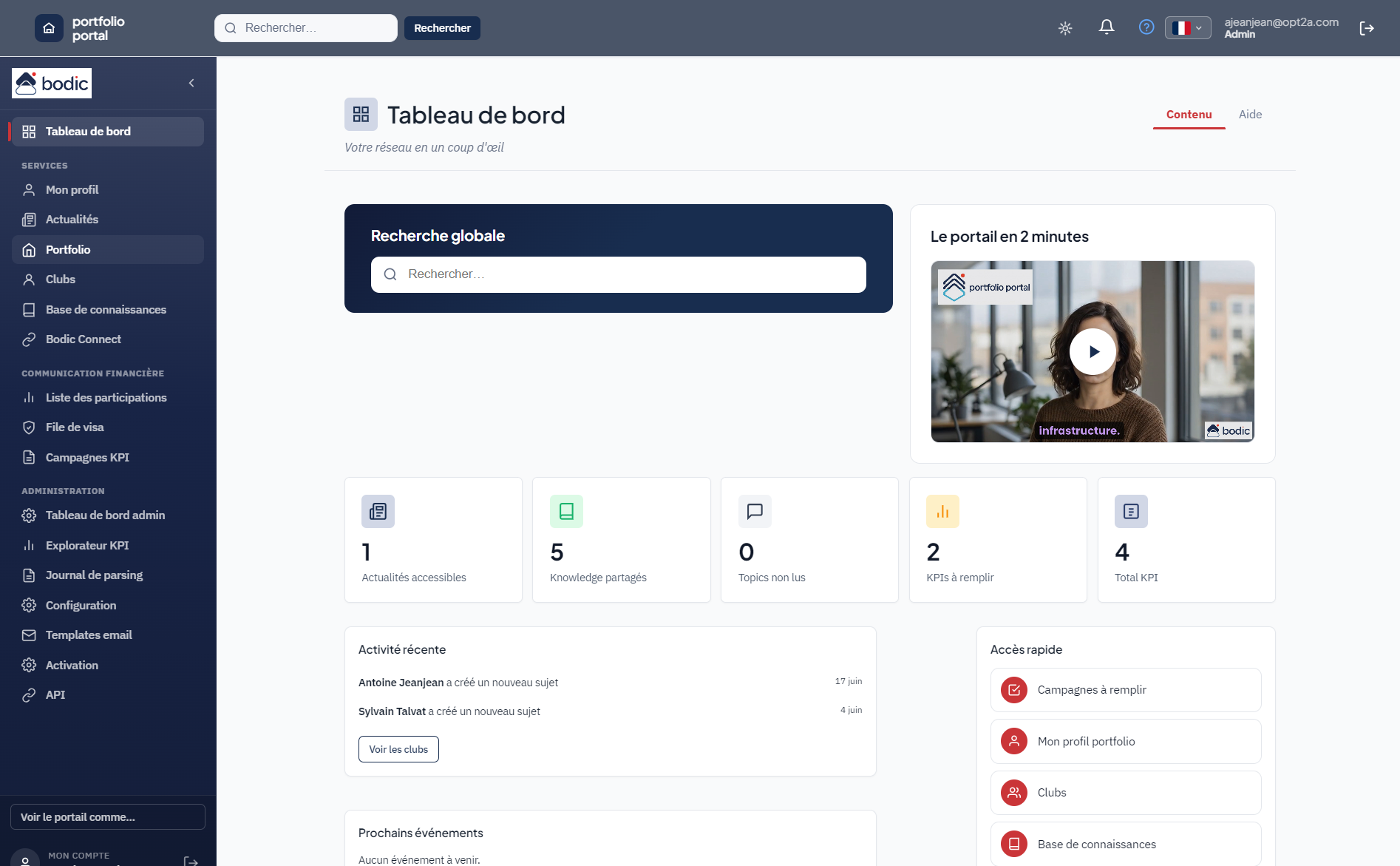Open API in sidebar

108,695
